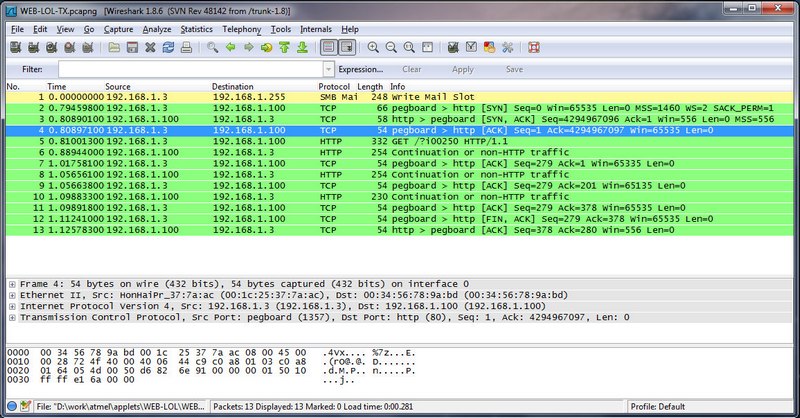Open the capture interfaces list icon
Viewport: 800px width, 418px height.
tap(15, 47)
